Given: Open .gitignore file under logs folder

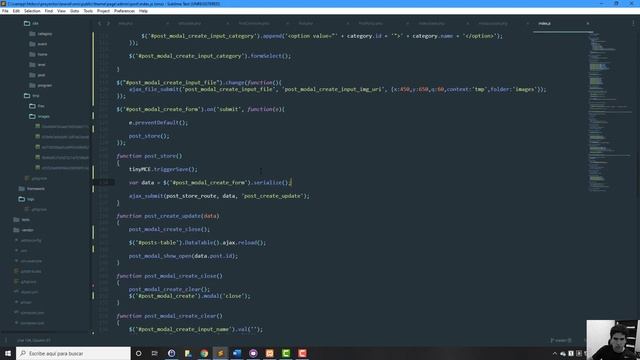Looking at the screenshot, I should (36, 209).
